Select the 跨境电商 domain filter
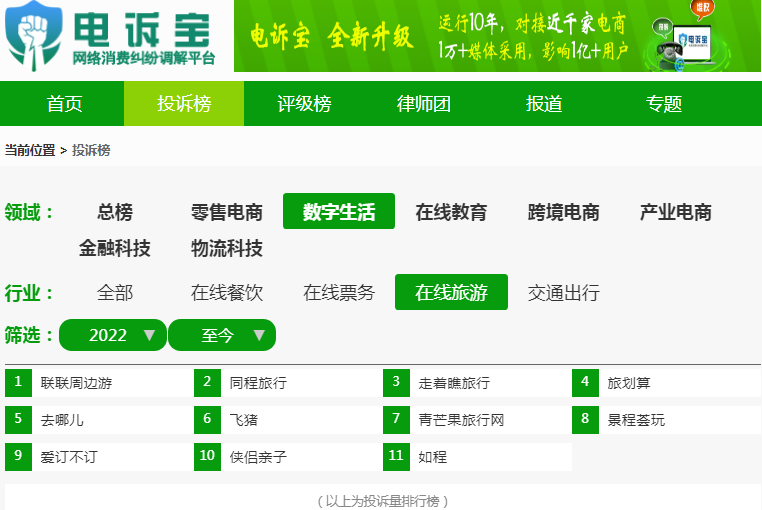This screenshot has width=762, height=510. point(563,211)
